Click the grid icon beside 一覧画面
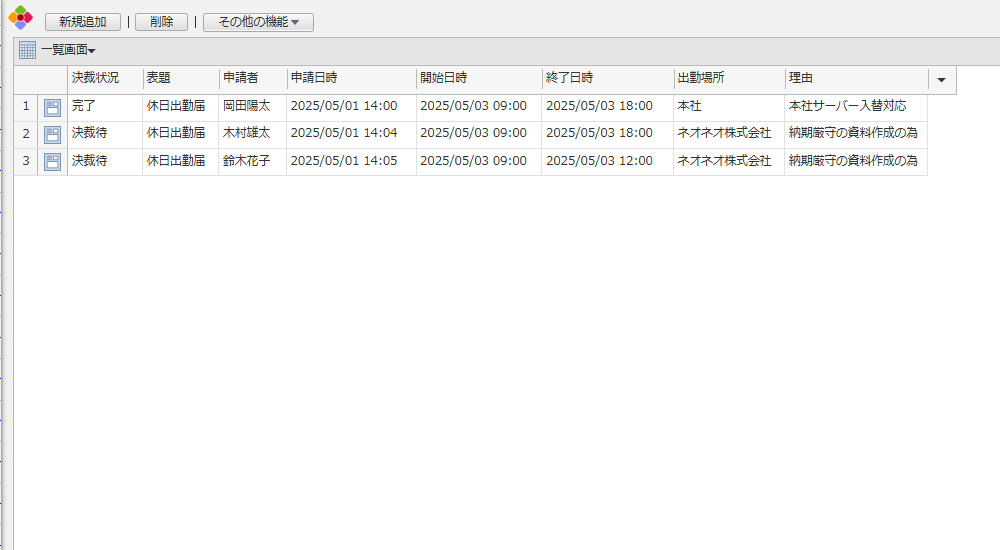 (27, 50)
